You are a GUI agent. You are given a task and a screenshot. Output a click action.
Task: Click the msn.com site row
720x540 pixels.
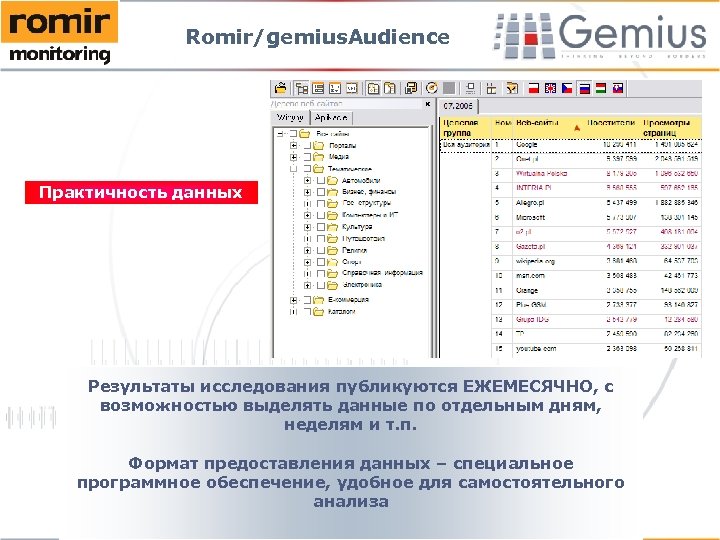(596, 276)
